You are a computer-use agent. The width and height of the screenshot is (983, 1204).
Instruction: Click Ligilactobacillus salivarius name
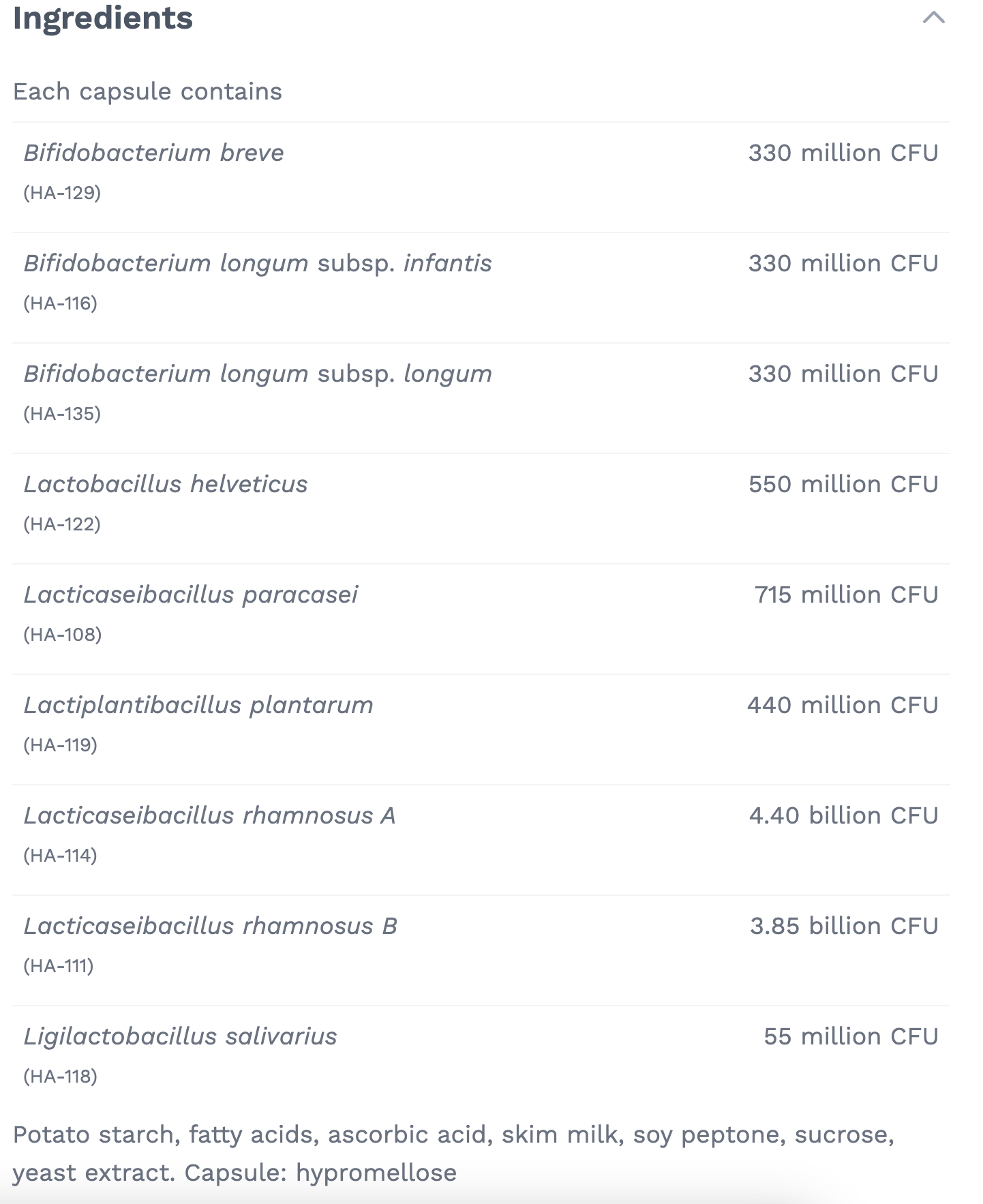coord(181,1036)
